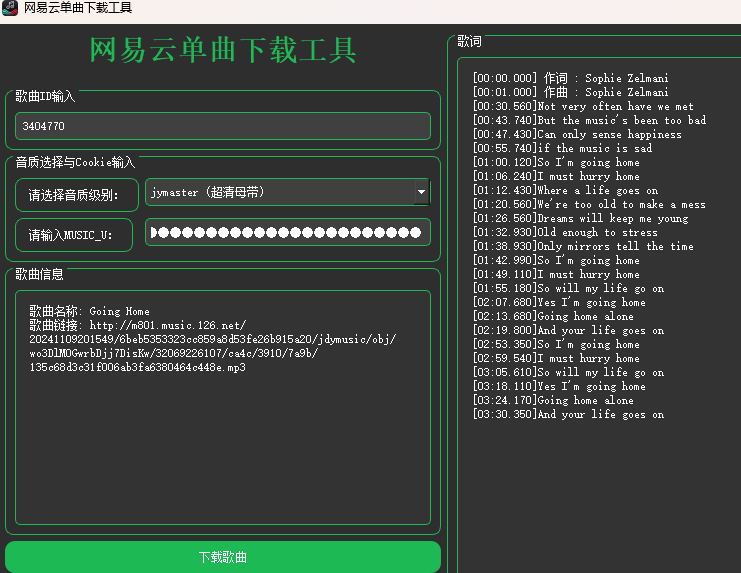Click lyric 'Old enough to stress'
Screen dimensions: 741x573
click(x=565, y=232)
